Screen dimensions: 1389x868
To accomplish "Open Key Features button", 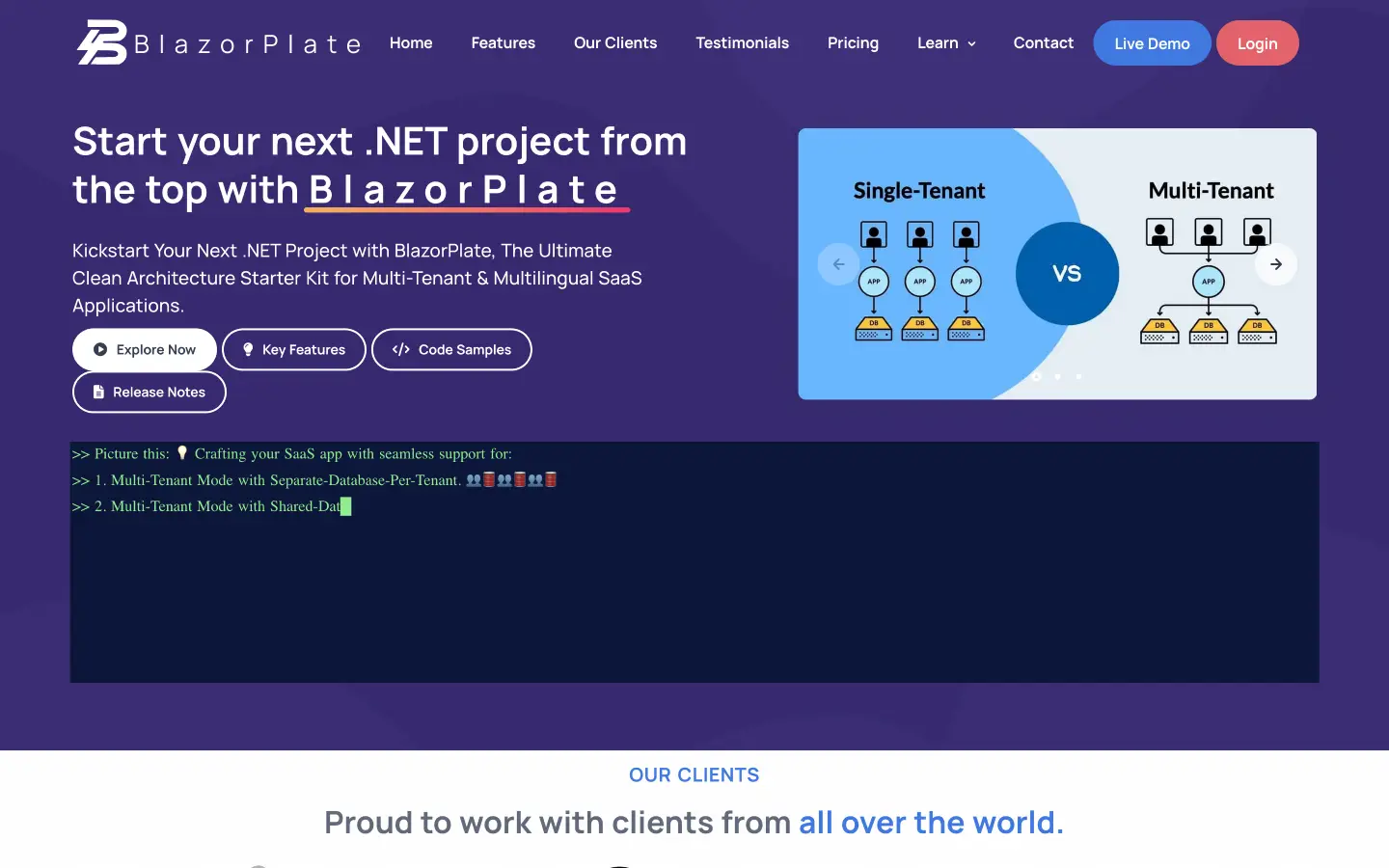I will pos(294,349).
